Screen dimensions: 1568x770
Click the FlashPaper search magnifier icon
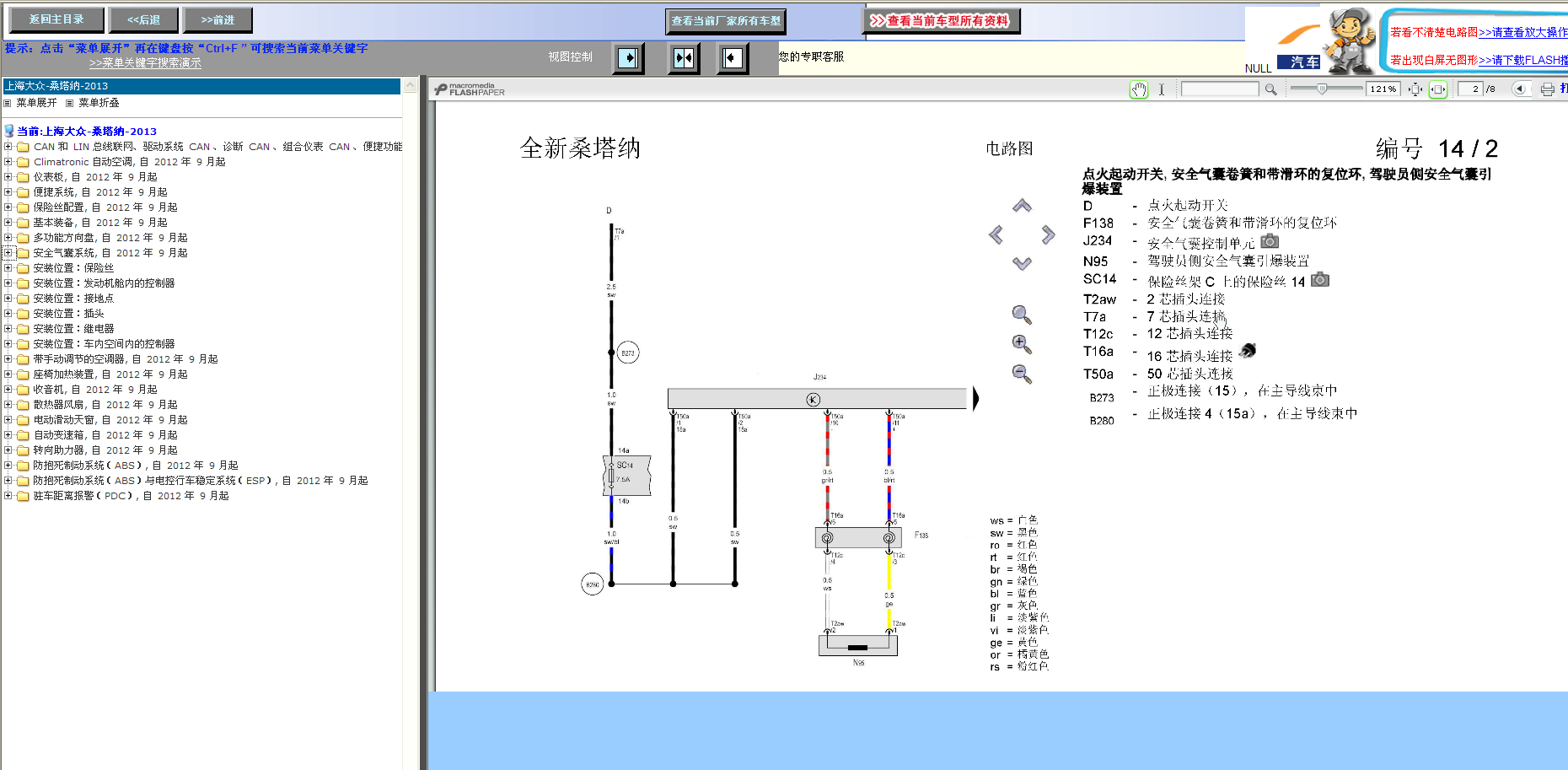pos(1270,89)
